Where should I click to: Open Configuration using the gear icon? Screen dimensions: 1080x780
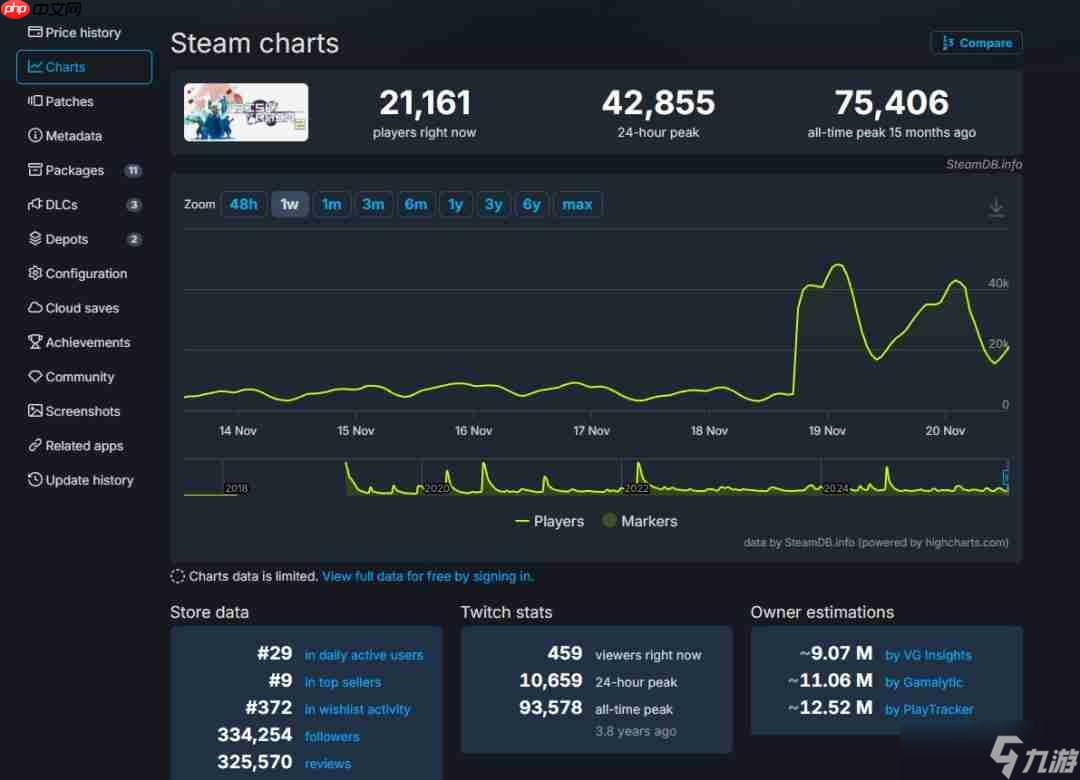[35, 273]
